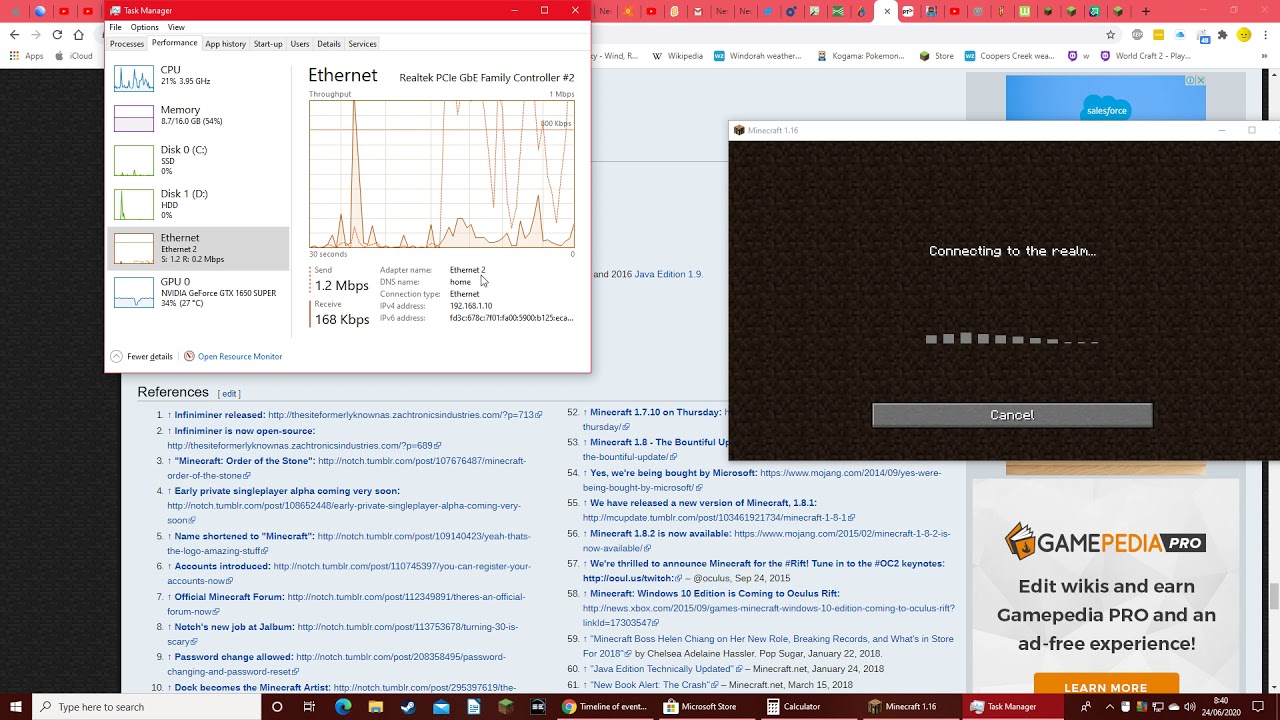The height and width of the screenshot is (720, 1280).
Task: Click the browser home icon
Action: tap(78, 34)
